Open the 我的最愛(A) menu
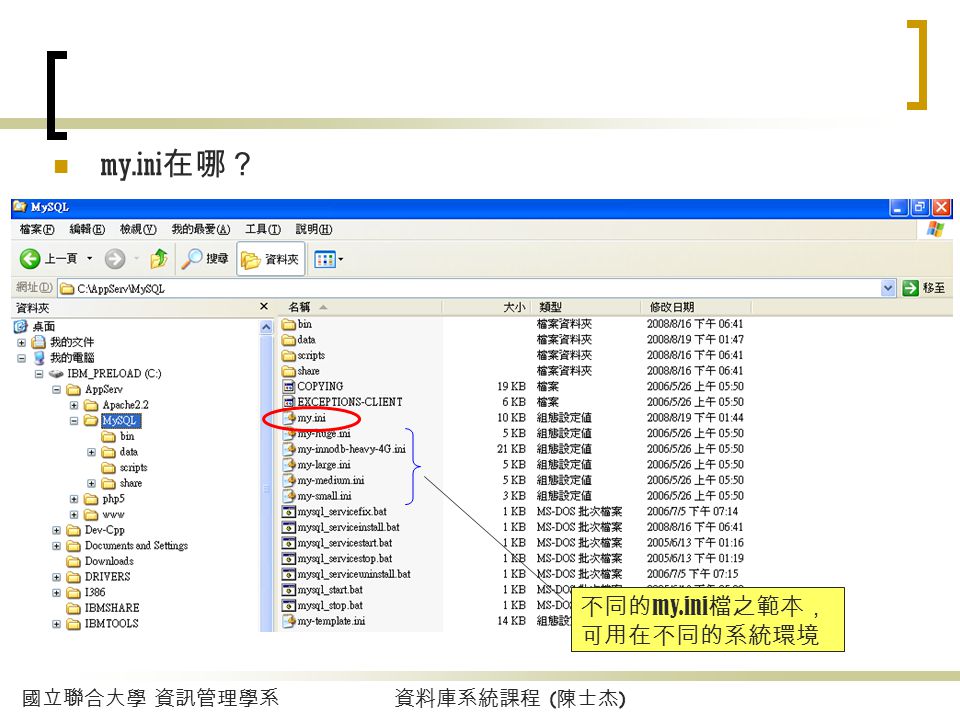 coord(201,230)
